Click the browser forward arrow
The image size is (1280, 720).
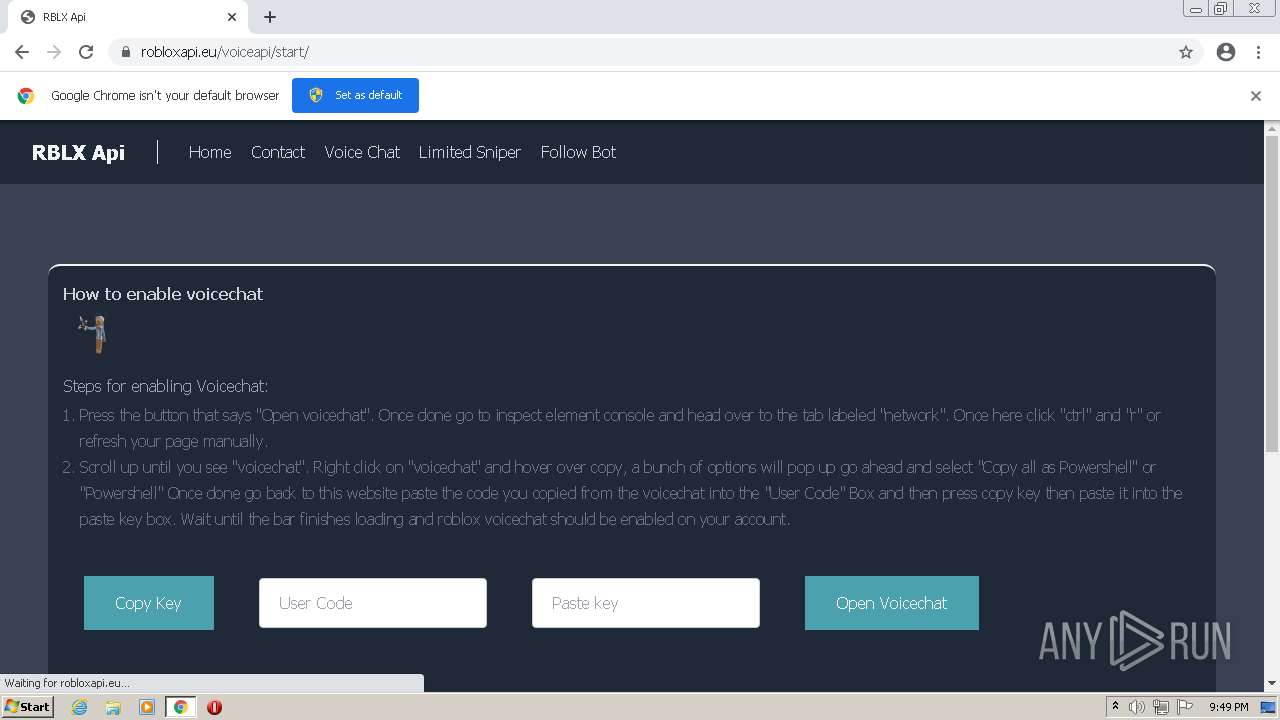point(54,52)
